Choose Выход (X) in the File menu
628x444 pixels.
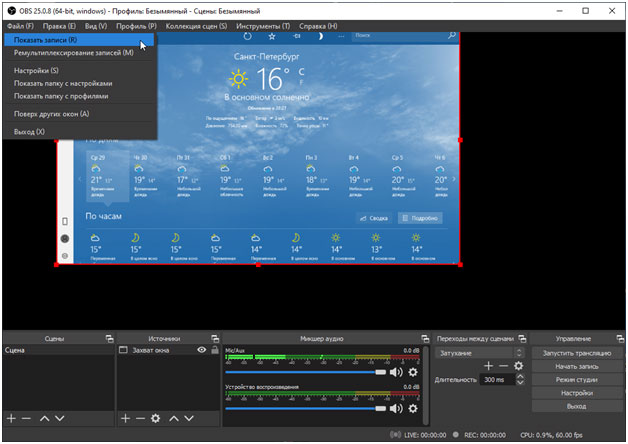tap(79, 131)
